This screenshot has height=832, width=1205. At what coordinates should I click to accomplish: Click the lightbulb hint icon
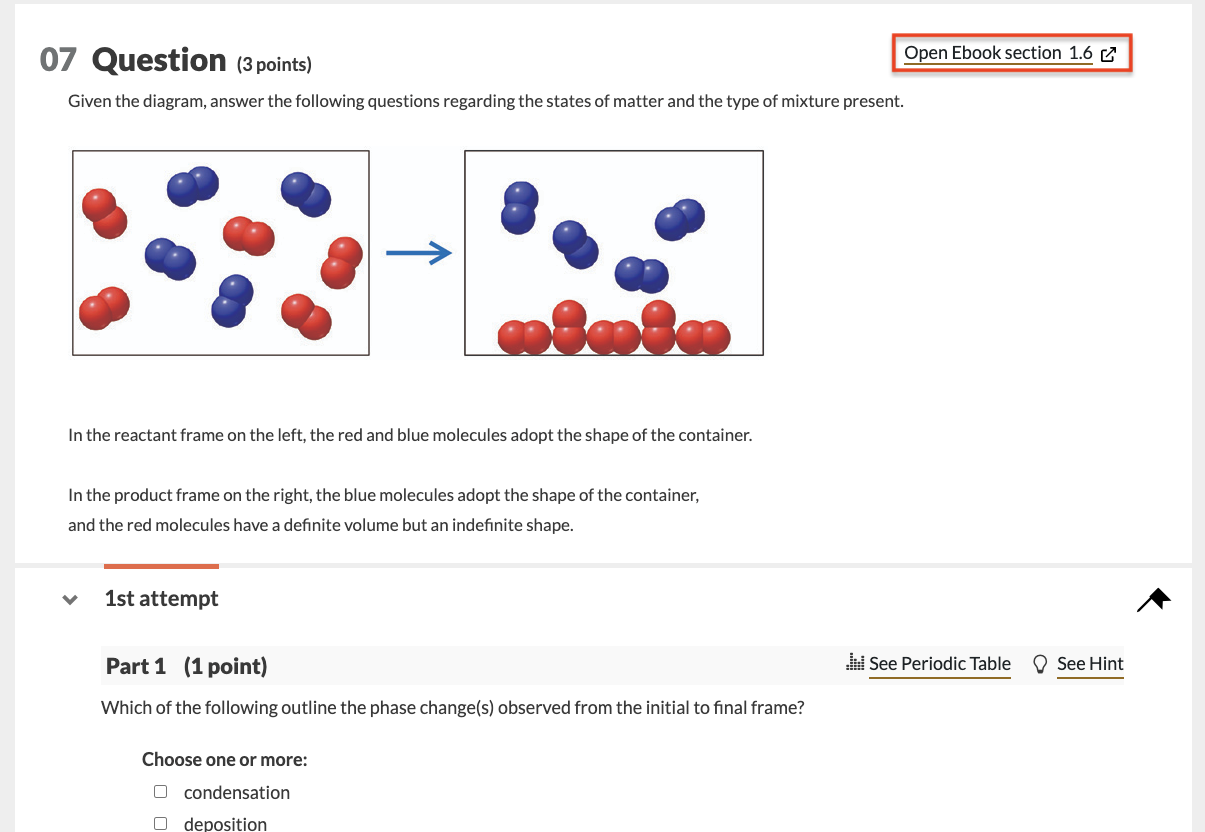(x=1040, y=664)
